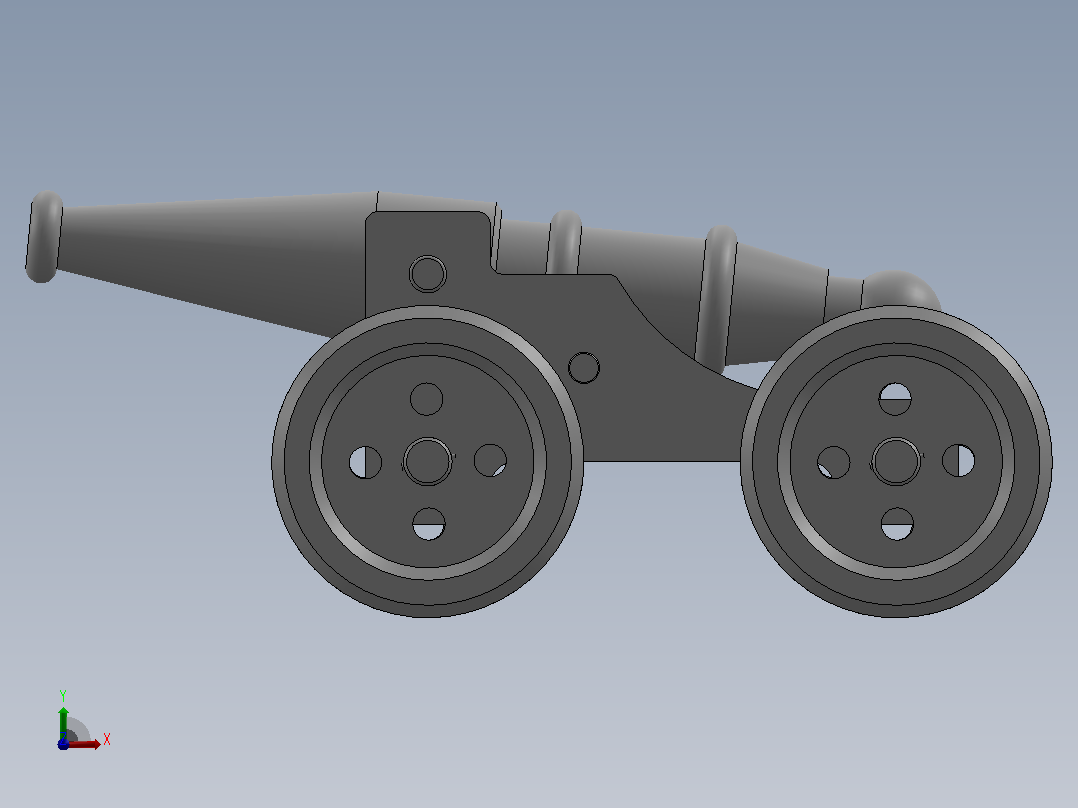
Task: Click the blue Z axis ball at triad origin
Action: click(x=63, y=744)
